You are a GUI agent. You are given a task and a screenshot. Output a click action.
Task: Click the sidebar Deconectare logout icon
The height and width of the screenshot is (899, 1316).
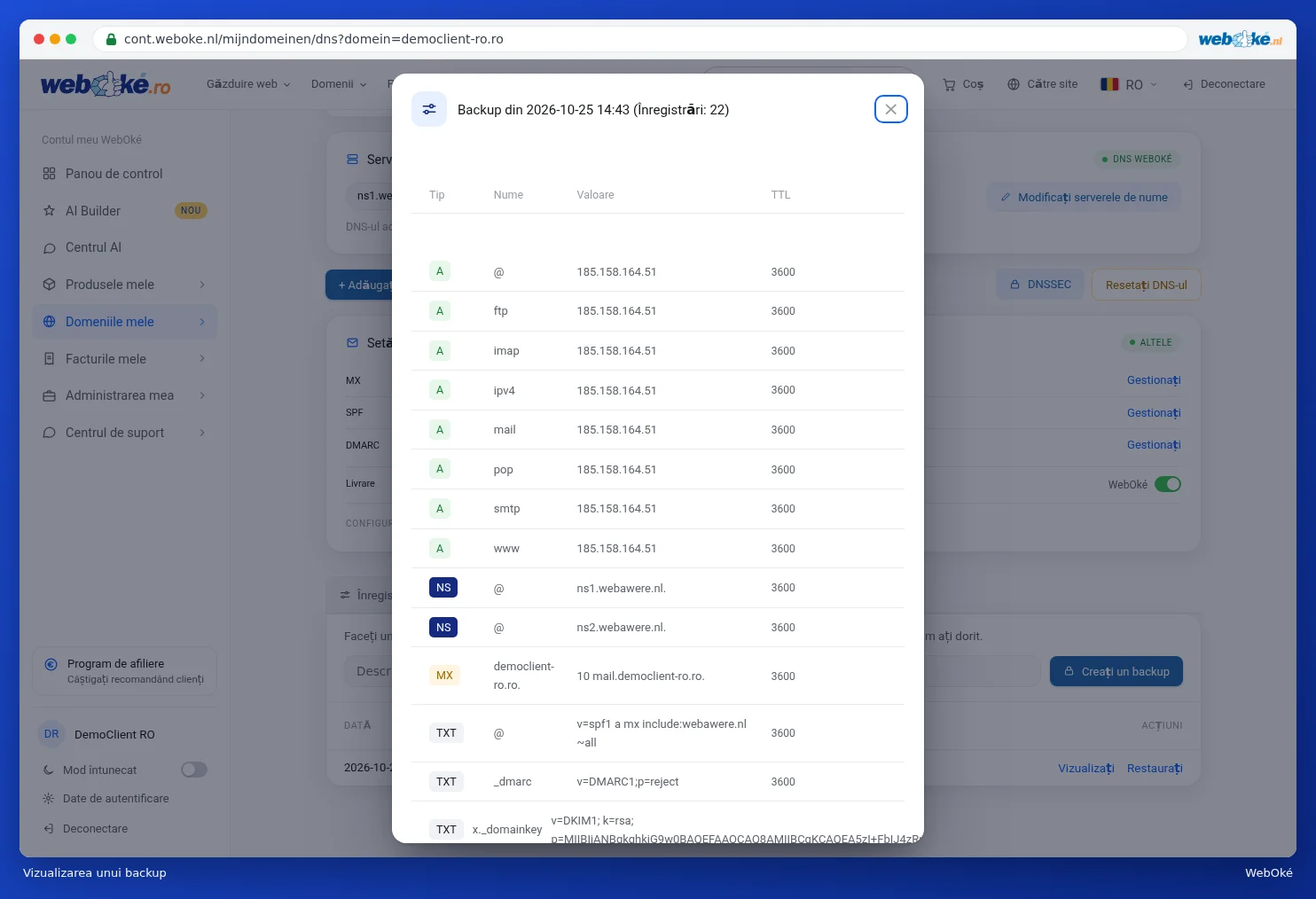[48, 829]
